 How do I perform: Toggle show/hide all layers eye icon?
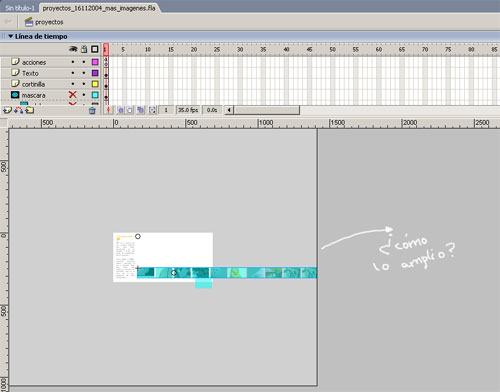(73, 49)
